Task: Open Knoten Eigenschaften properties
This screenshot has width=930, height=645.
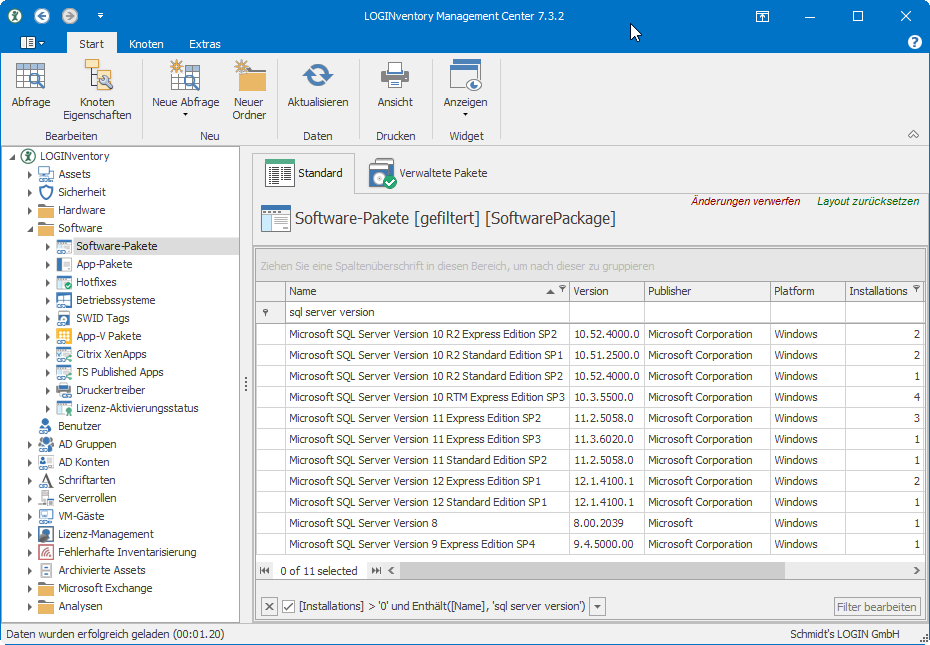Action: tap(97, 90)
